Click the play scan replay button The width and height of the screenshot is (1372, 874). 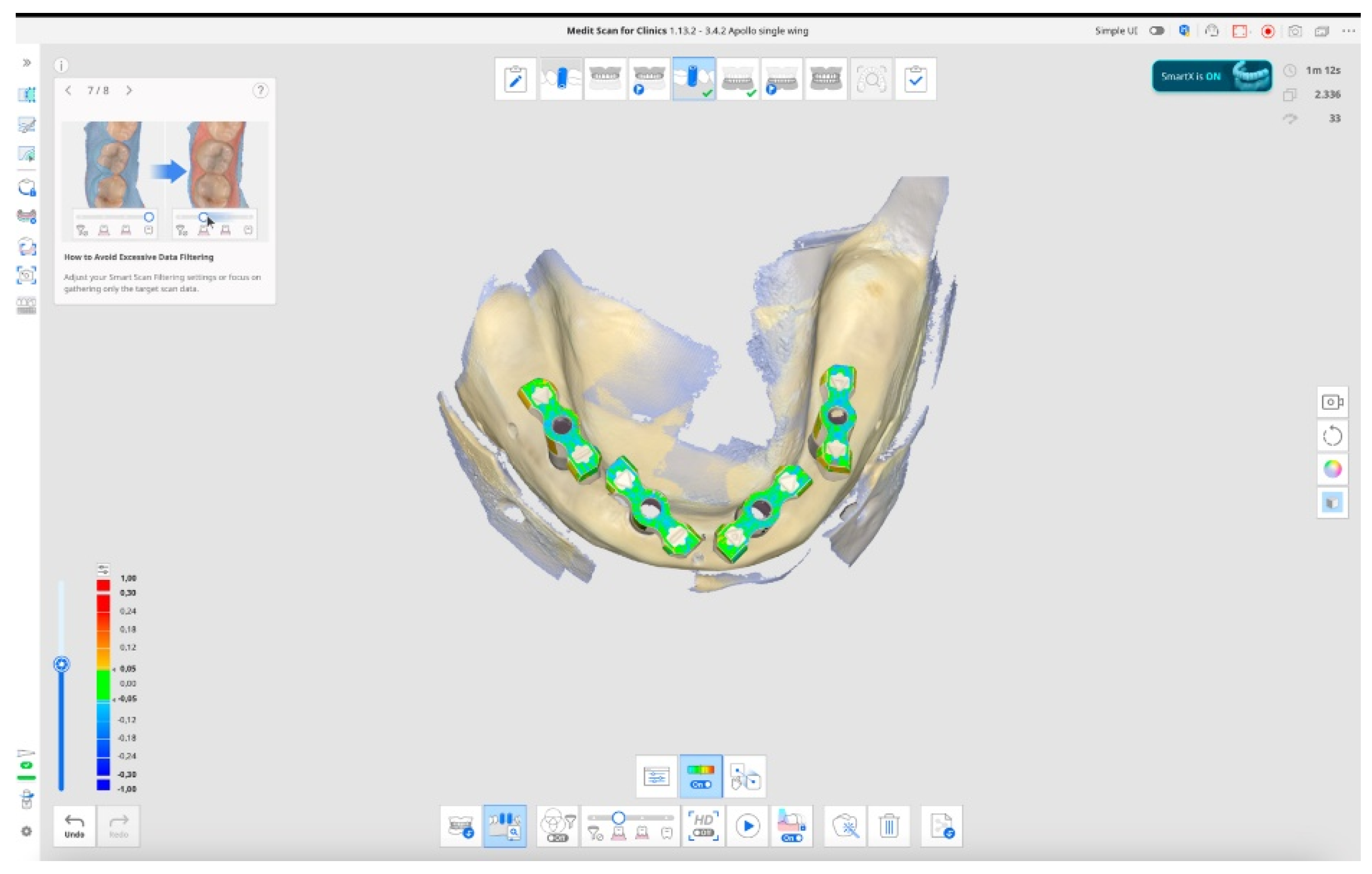747,826
